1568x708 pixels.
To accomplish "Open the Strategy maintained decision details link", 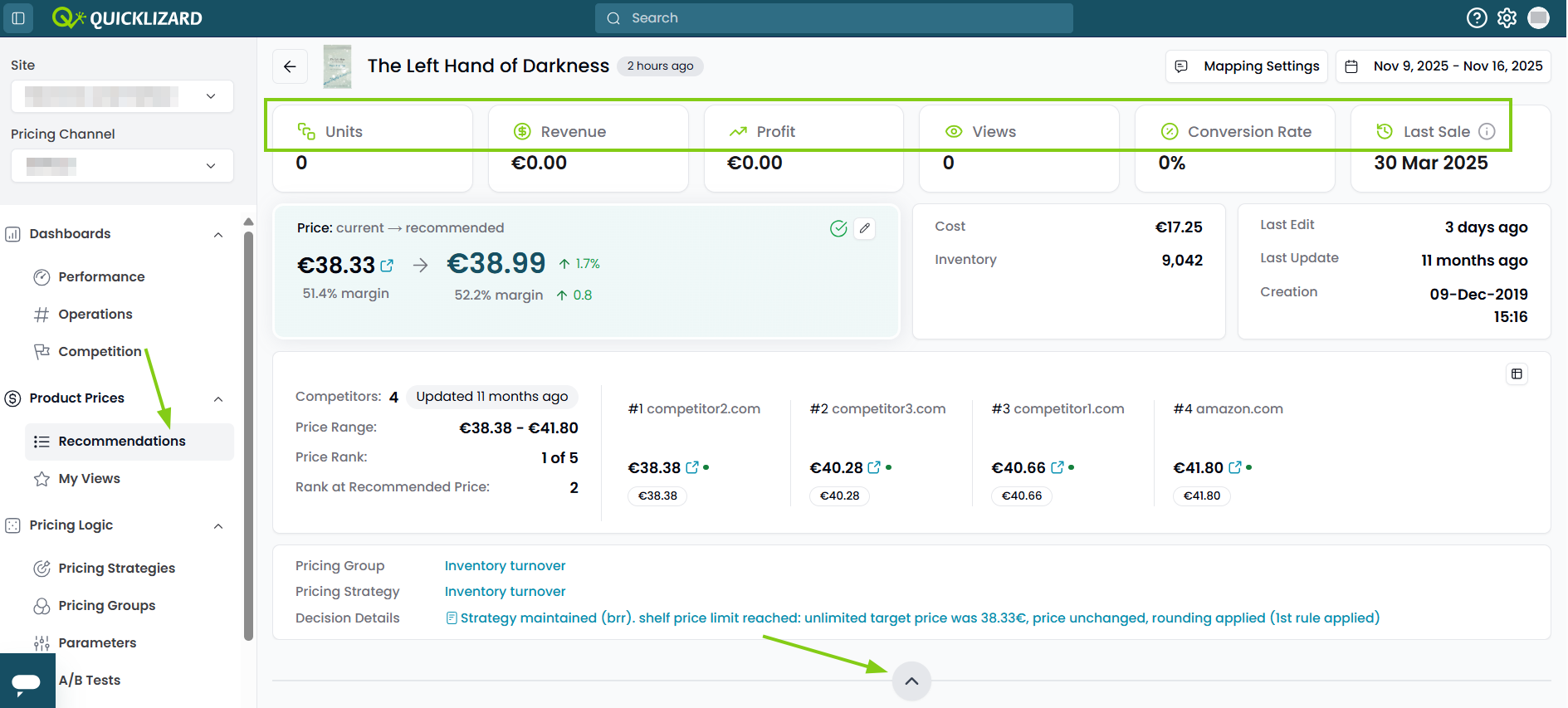I will point(912,618).
